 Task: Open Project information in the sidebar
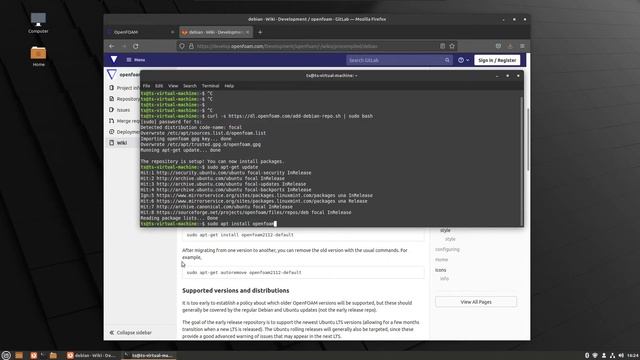124,88
